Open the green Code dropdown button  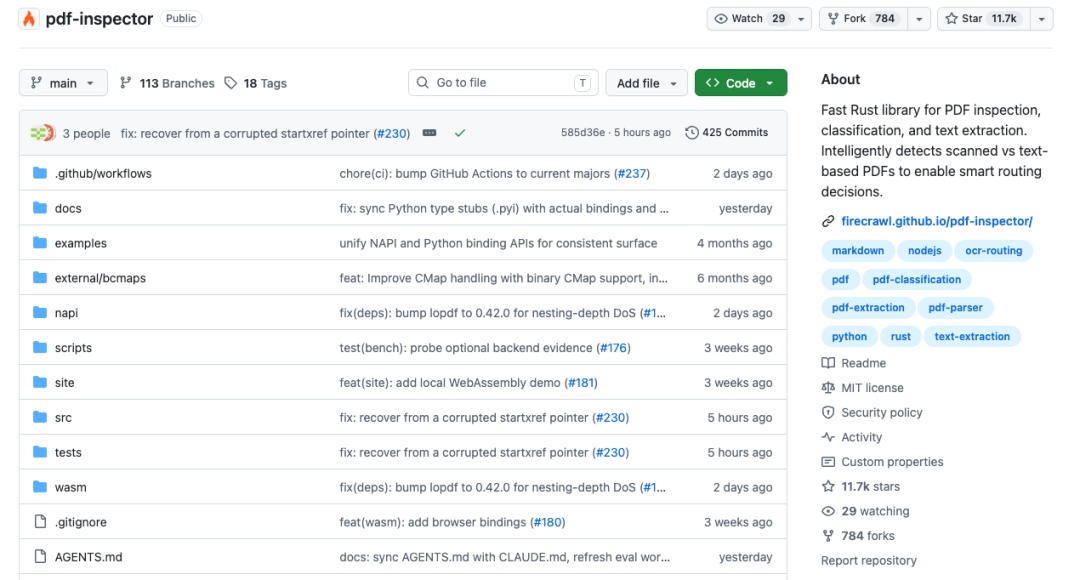pyautogui.click(x=740, y=83)
